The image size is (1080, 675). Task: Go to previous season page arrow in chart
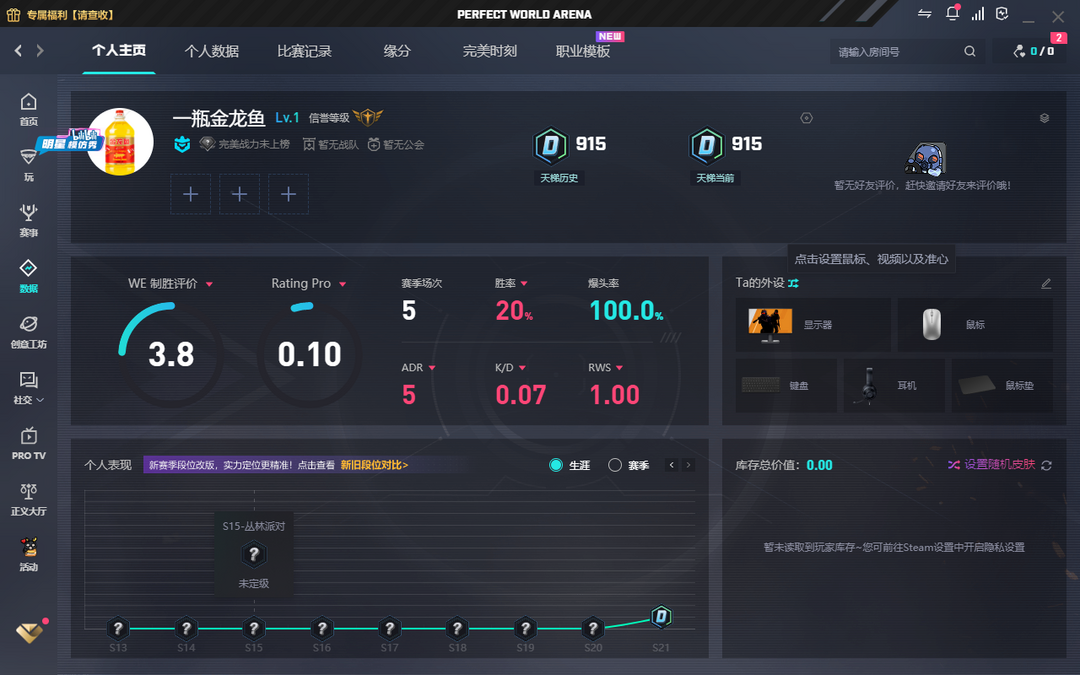click(672, 465)
